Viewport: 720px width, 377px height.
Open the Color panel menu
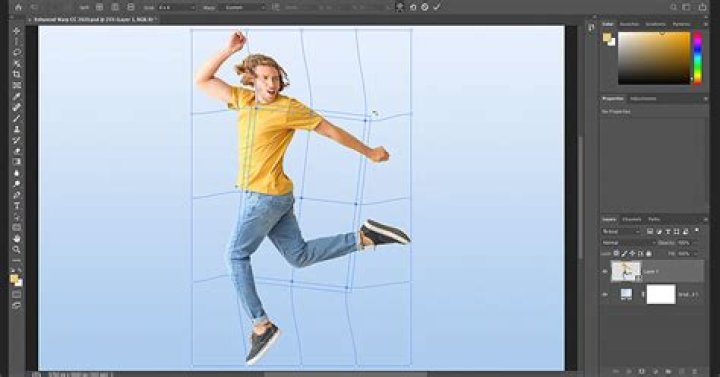point(705,24)
